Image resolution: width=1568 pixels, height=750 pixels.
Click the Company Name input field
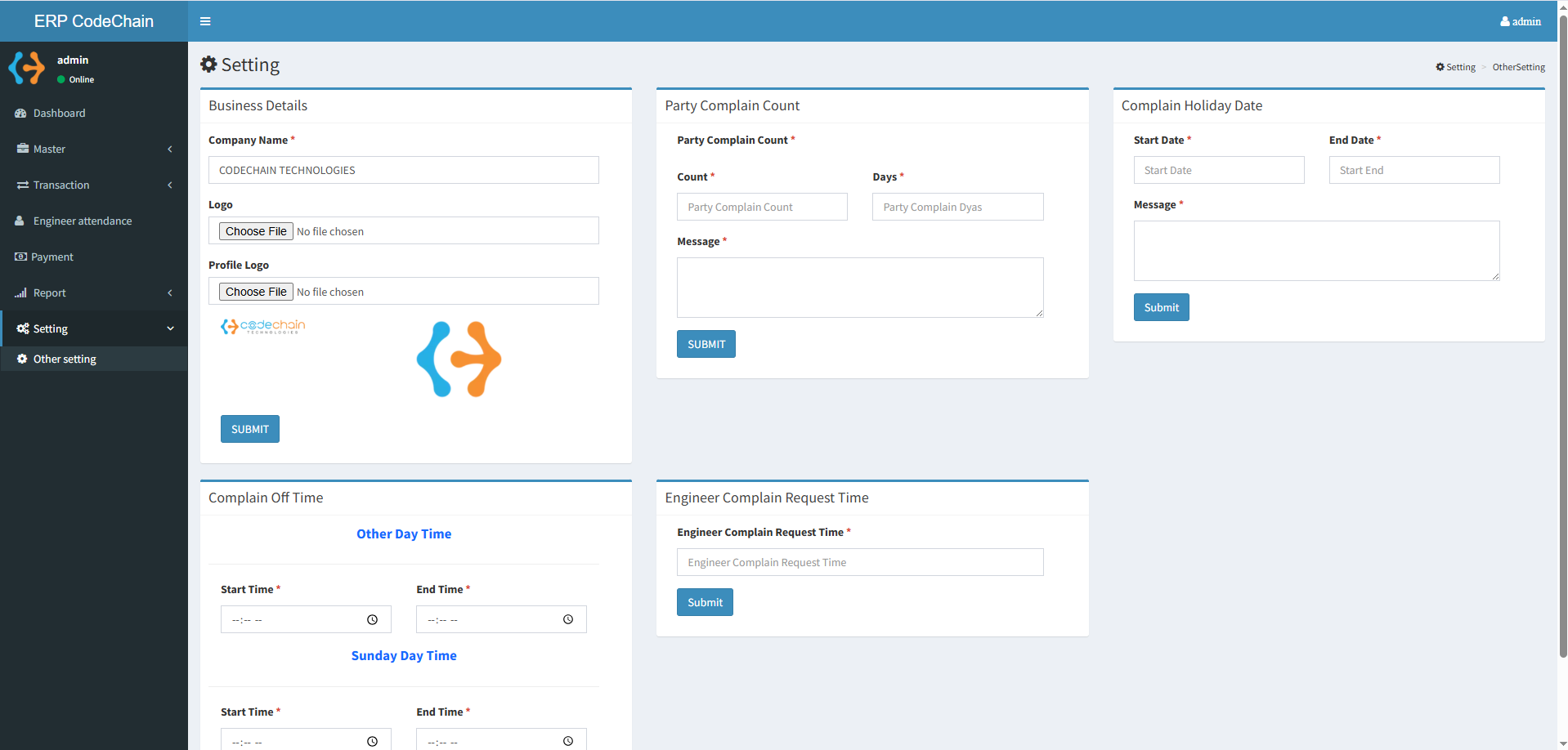coord(403,170)
